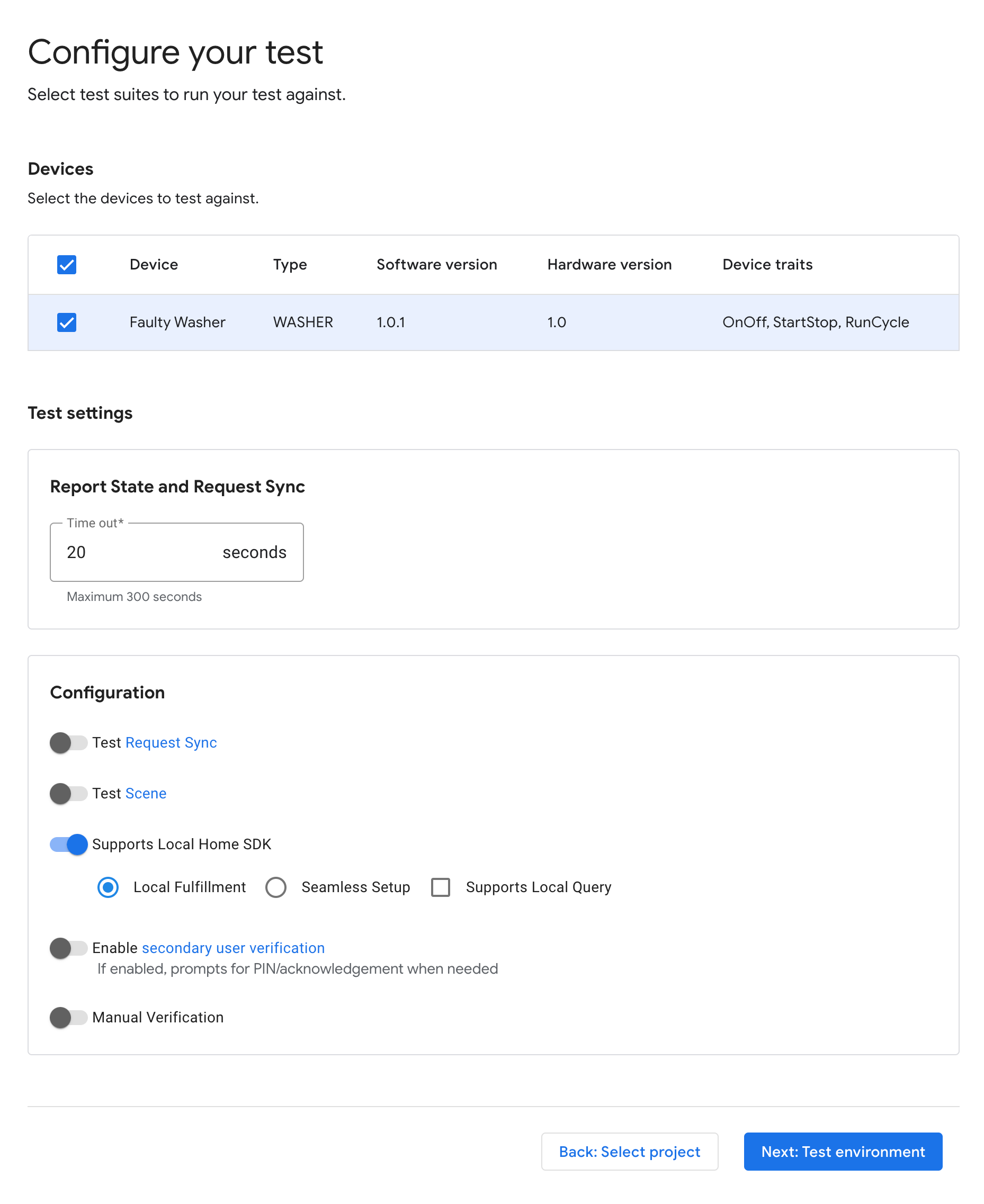This screenshot has width=984, height=1204.
Task: Check the Supports Local Query checkbox
Action: click(x=441, y=887)
